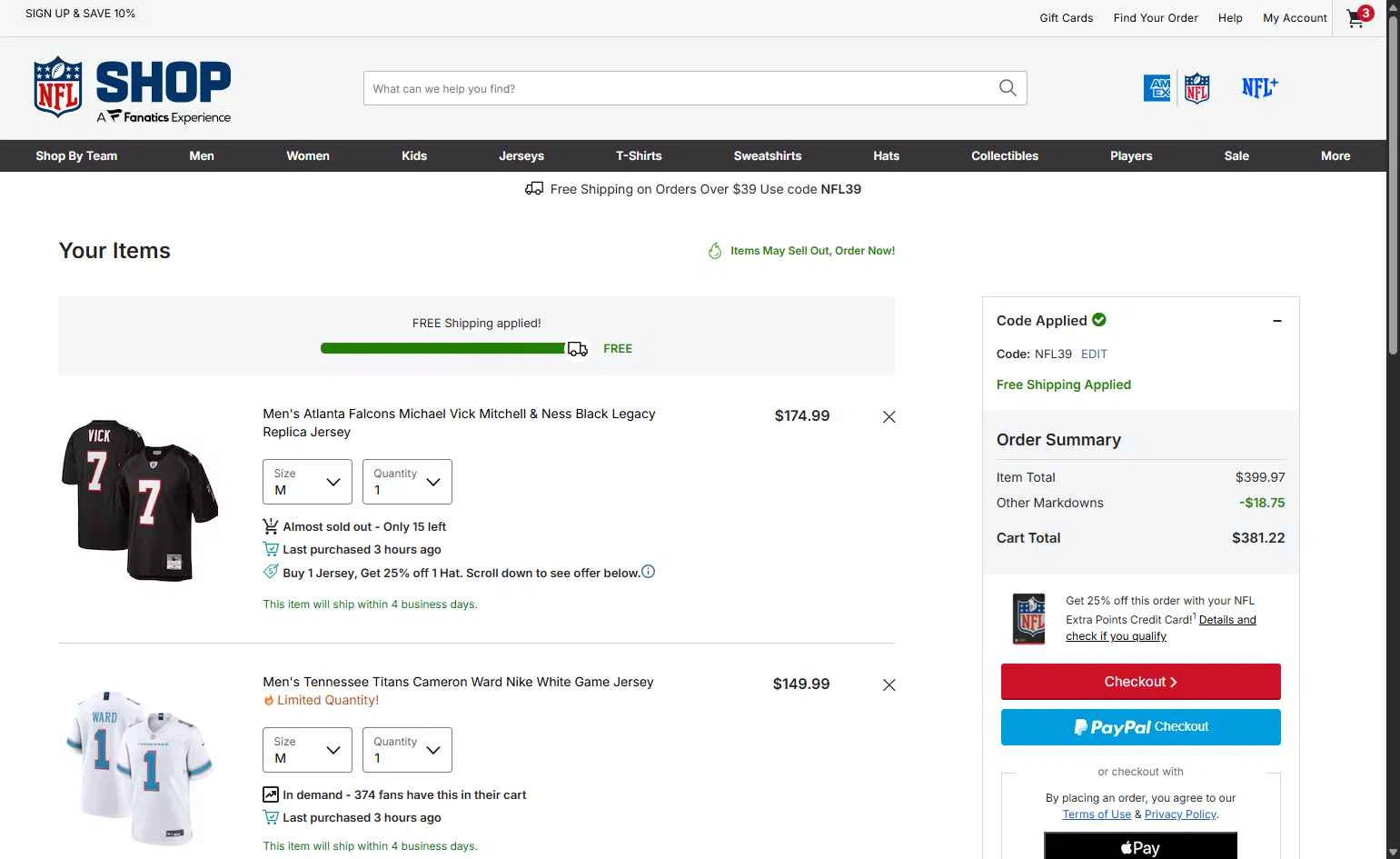Open Quantity dropdown for Vick jersey
The image size is (1400, 859).
pyautogui.click(x=407, y=482)
